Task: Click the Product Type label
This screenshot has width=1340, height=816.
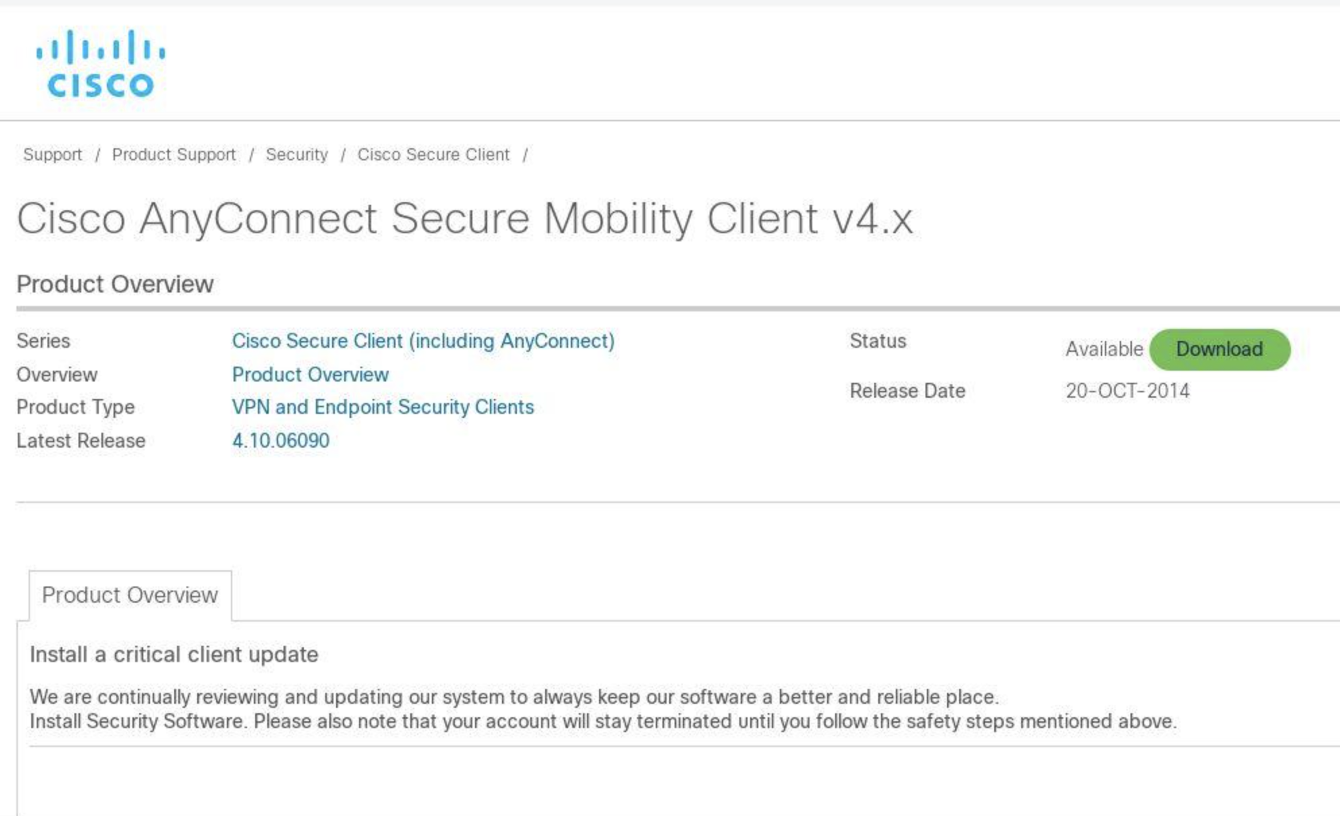Action: (76, 407)
